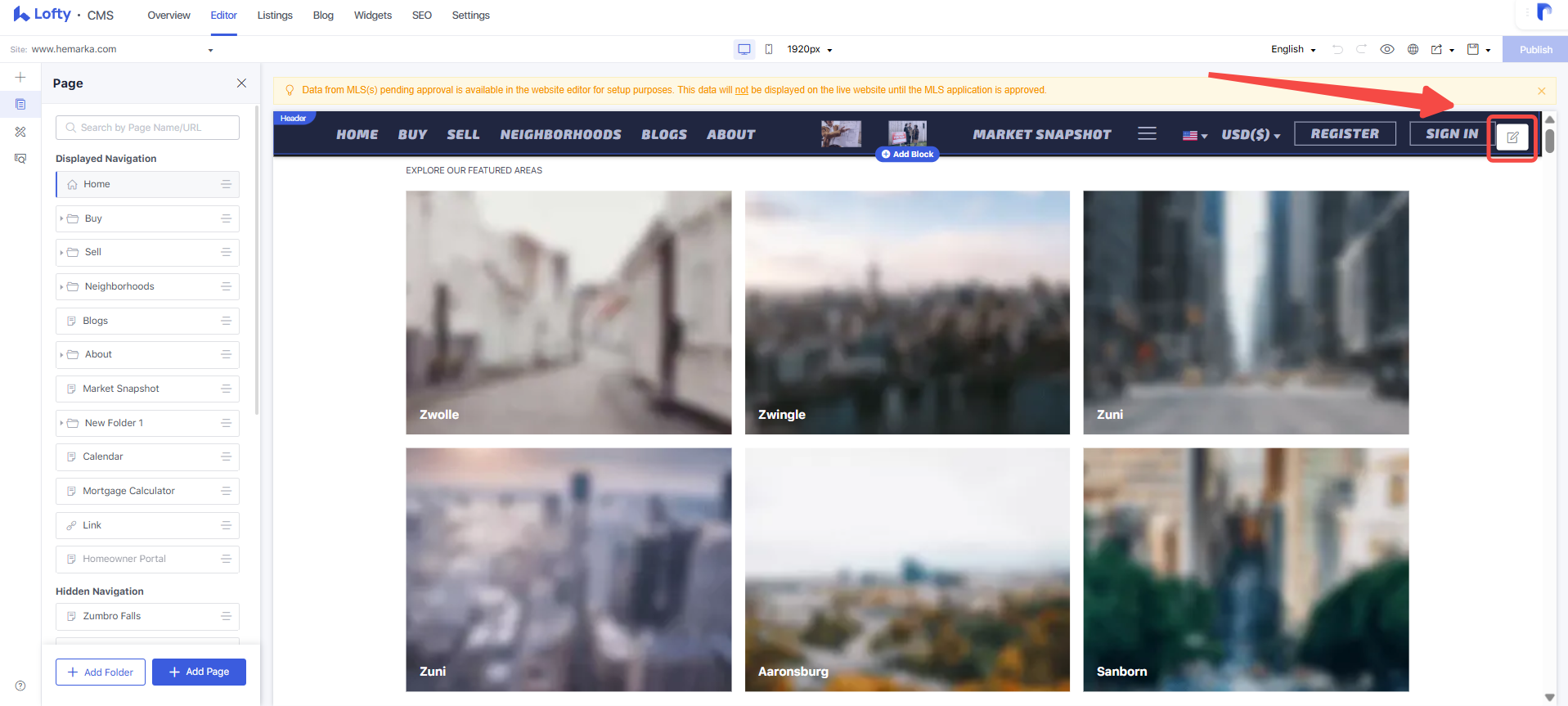Select the Homeowner Portal page row
The image size is (1568, 706).
point(147,559)
